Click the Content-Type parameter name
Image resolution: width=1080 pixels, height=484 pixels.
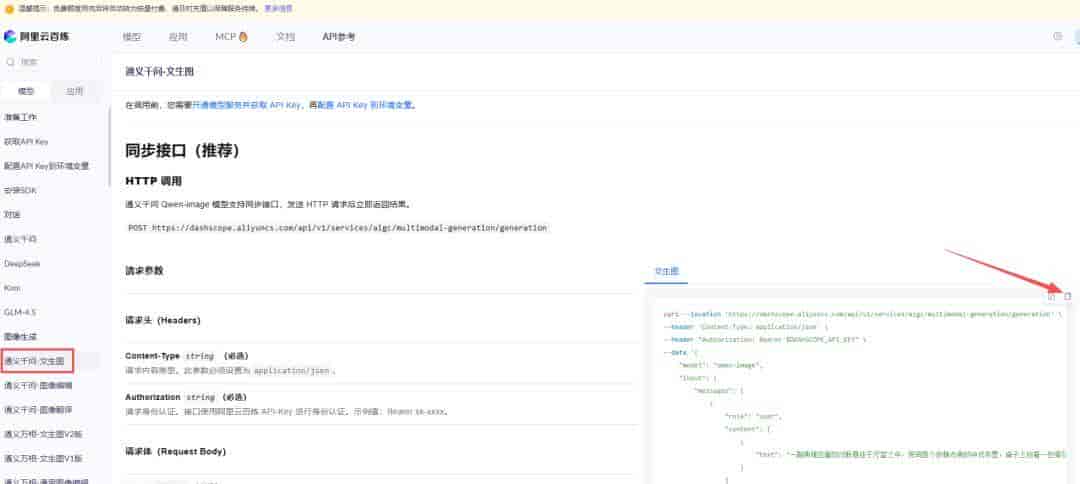(x=152, y=356)
